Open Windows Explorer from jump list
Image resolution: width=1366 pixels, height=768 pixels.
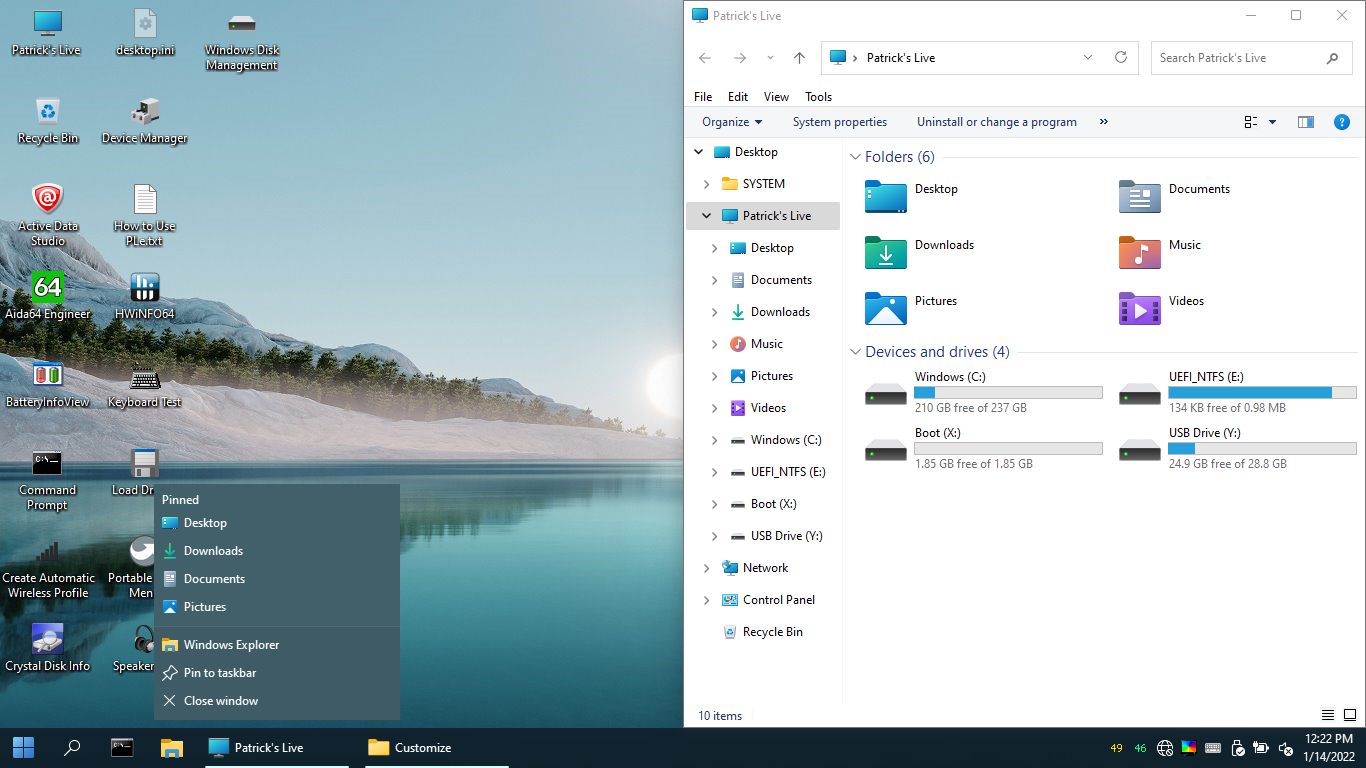point(277,645)
